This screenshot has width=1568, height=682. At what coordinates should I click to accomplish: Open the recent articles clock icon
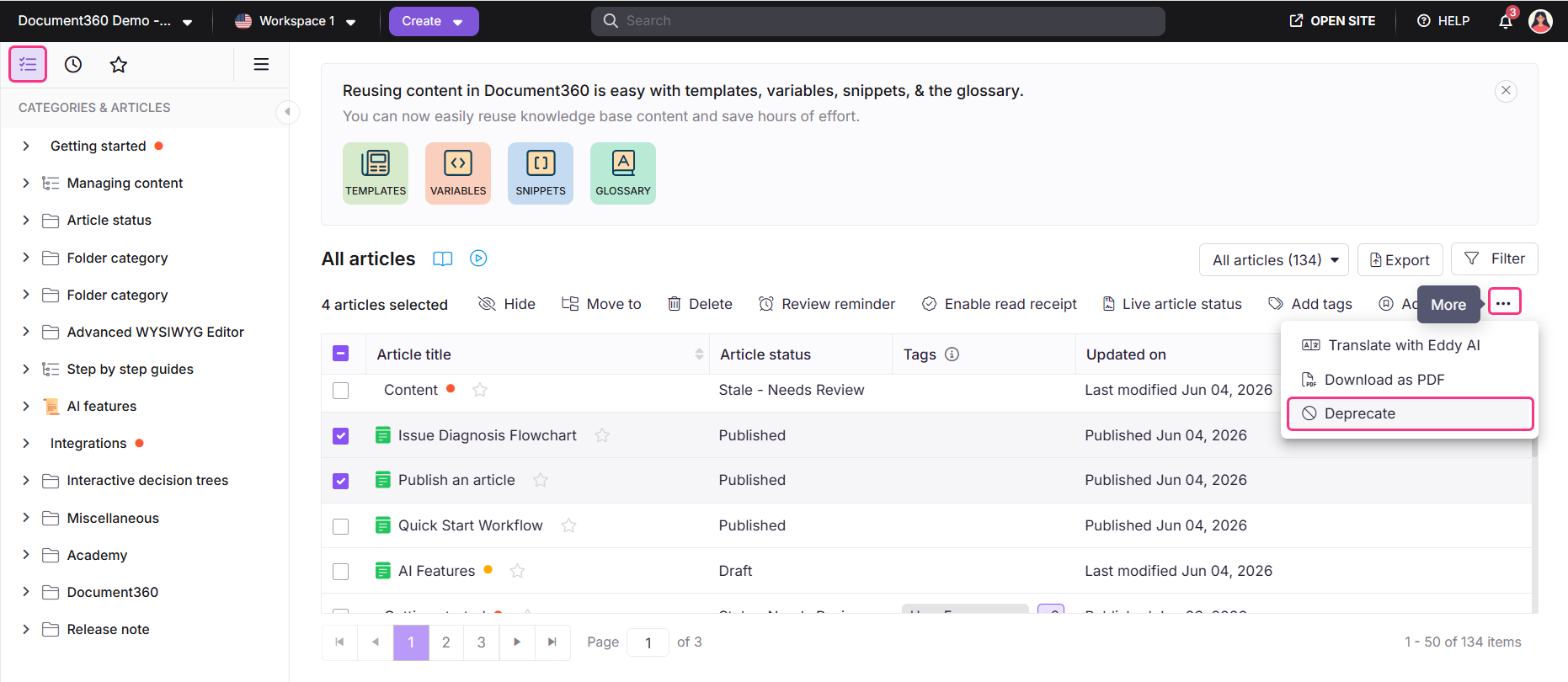click(73, 64)
